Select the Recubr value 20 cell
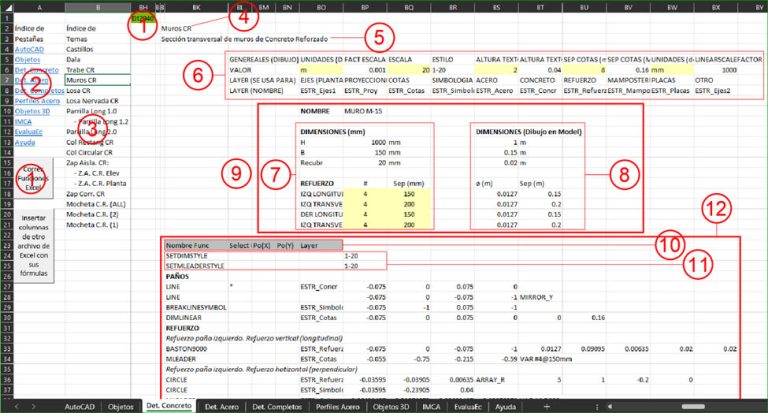 click(x=365, y=163)
